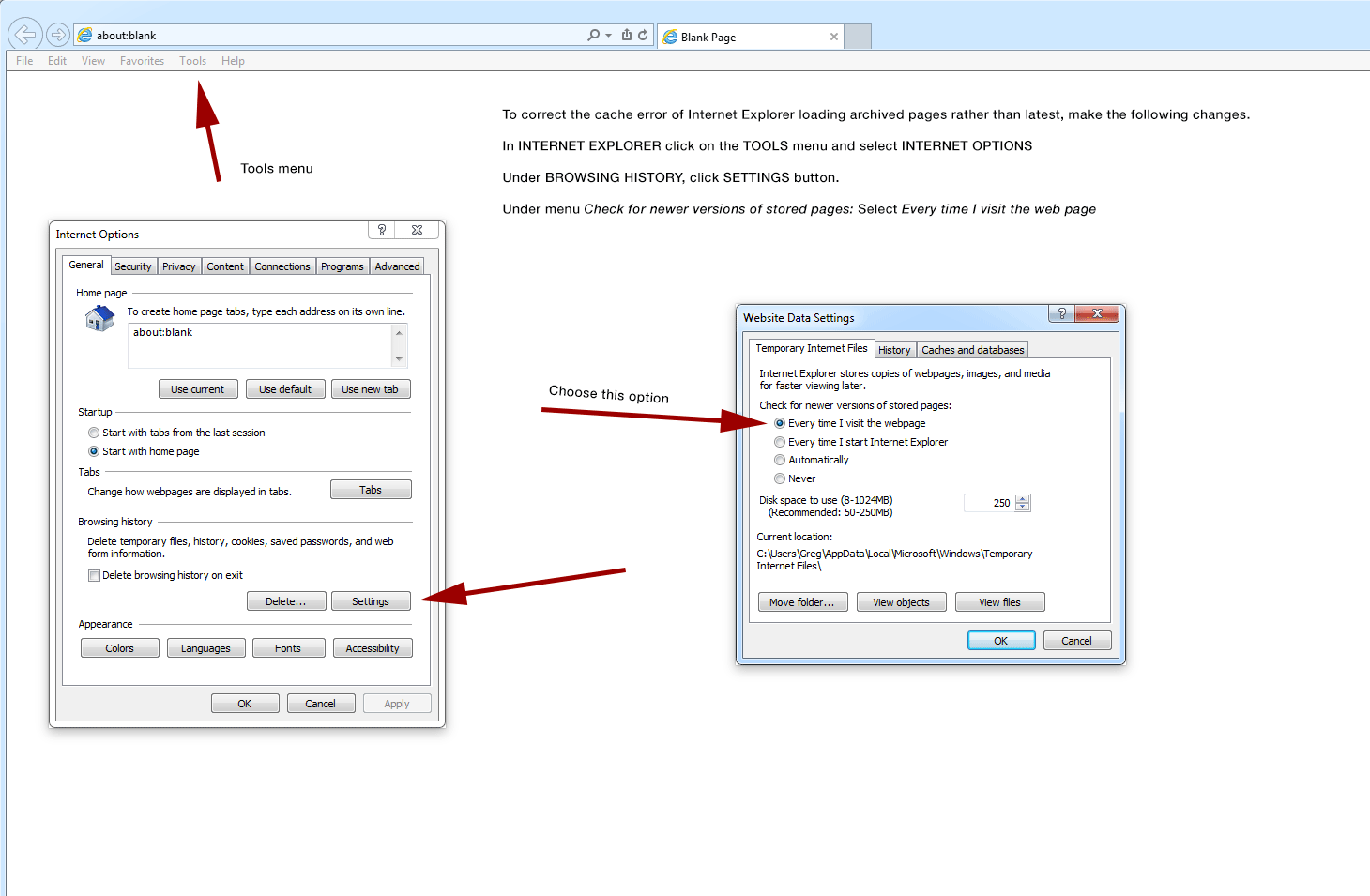This screenshot has width=1370, height=896.
Task: Open the View menu
Action: (x=93, y=61)
